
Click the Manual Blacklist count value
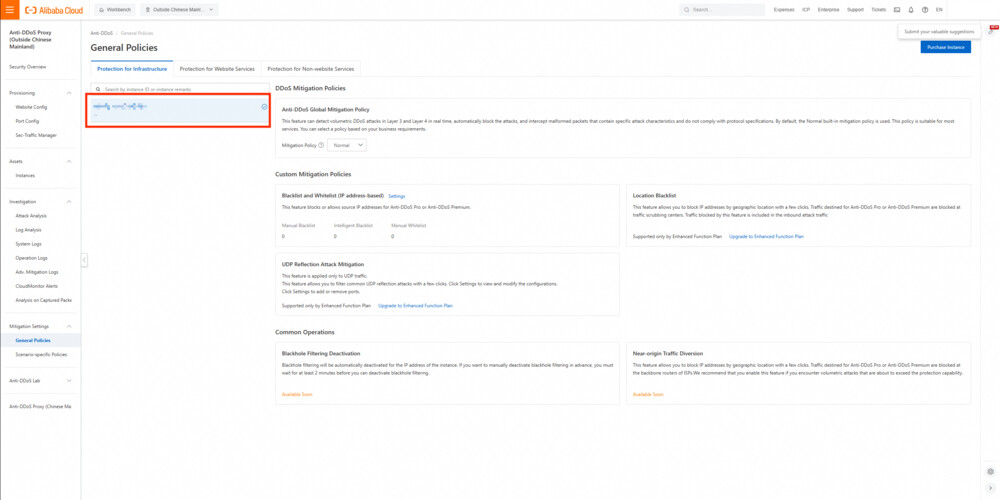pyautogui.click(x=283, y=237)
